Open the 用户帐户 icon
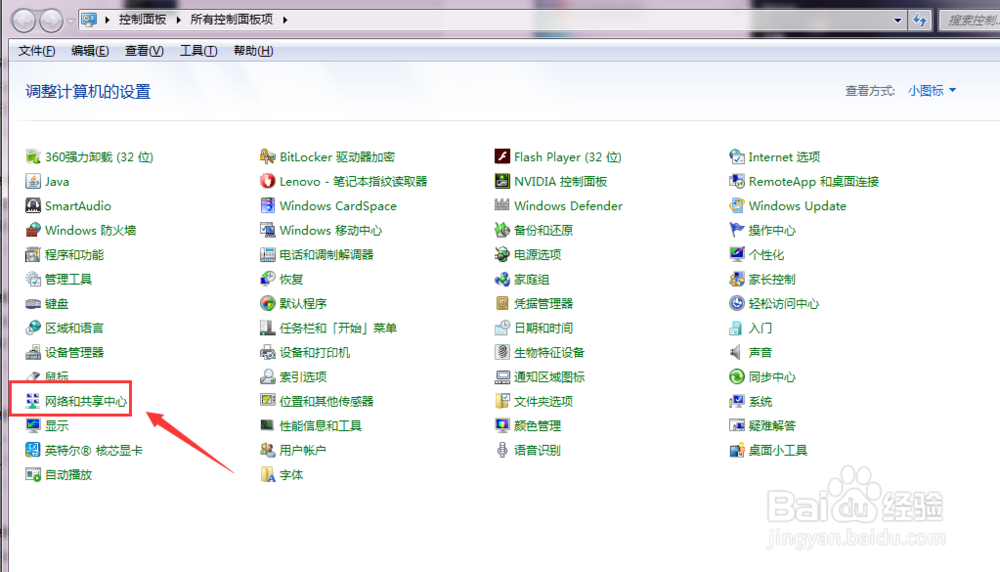1000x572 pixels. click(x=267, y=450)
